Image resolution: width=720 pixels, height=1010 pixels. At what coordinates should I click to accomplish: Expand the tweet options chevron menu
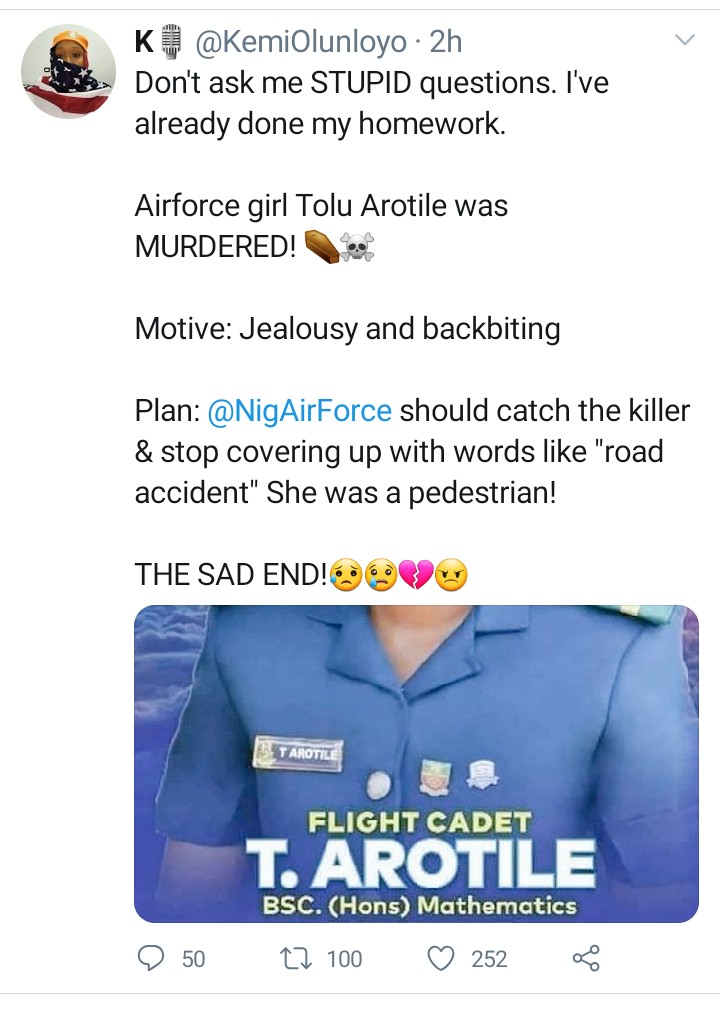(x=685, y=41)
